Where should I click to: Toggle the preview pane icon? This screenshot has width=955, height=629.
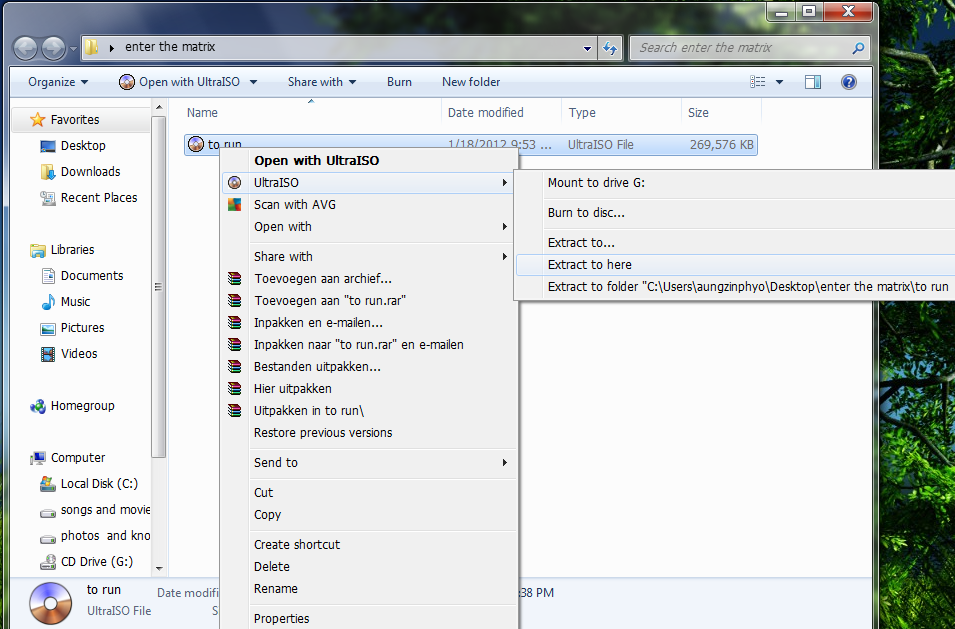tap(812, 82)
